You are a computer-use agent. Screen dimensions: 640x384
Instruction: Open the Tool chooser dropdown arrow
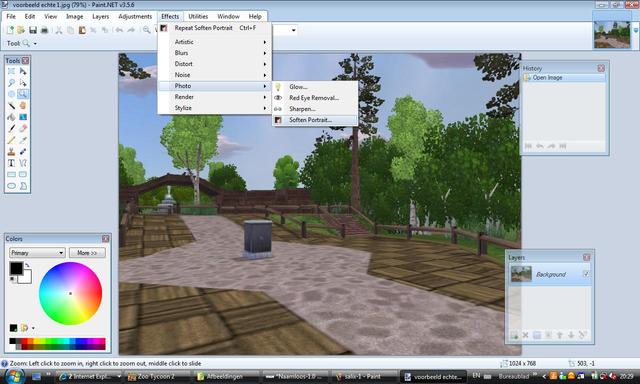click(x=35, y=43)
